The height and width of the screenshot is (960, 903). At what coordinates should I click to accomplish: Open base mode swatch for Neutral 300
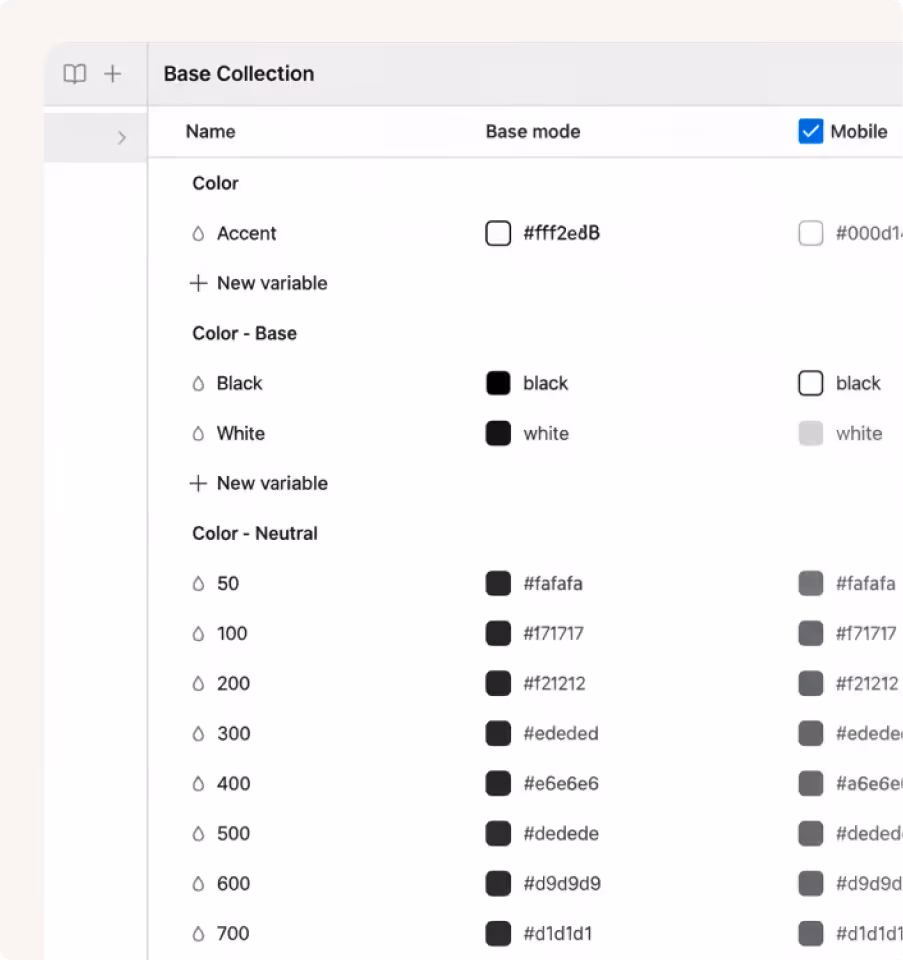(498, 733)
